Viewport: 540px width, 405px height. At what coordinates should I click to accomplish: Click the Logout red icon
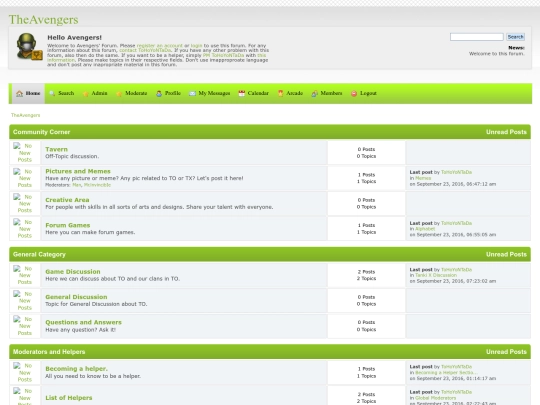point(354,93)
